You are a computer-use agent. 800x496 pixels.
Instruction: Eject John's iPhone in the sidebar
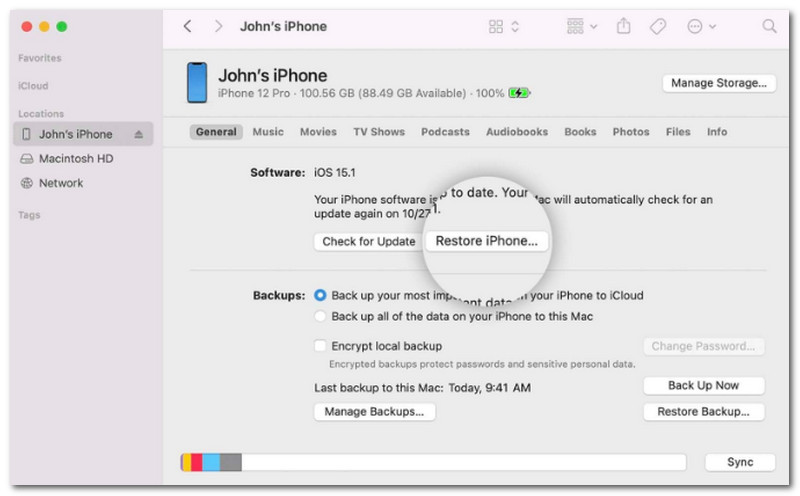click(x=138, y=134)
